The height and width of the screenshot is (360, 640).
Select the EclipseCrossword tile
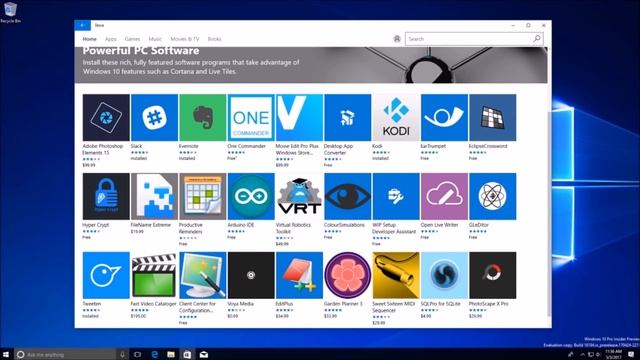coord(493,118)
